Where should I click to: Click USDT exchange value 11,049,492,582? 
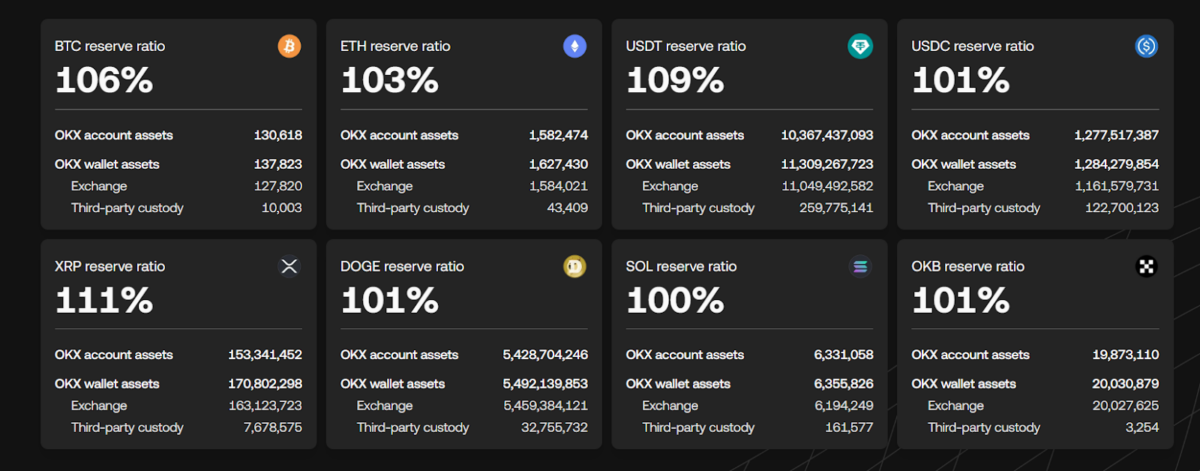point(827,186)
